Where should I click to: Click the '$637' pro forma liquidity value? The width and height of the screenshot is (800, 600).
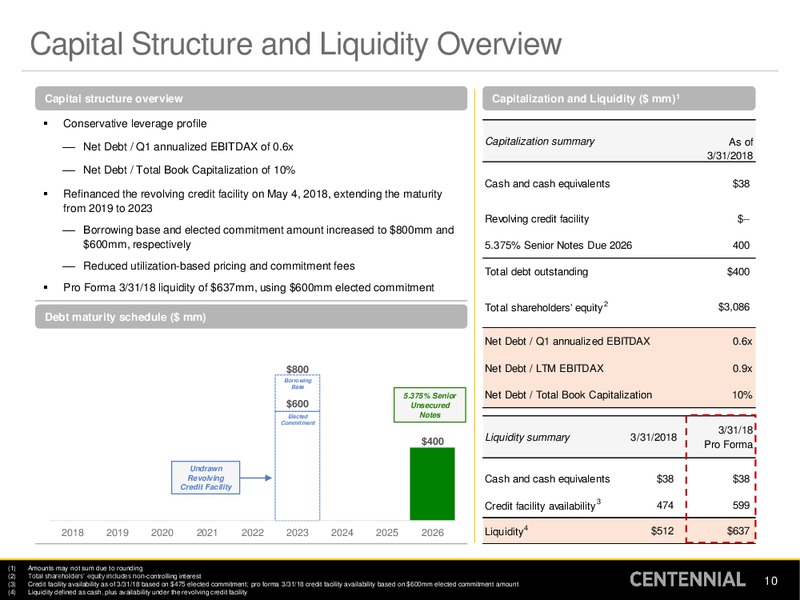(738, 531)
